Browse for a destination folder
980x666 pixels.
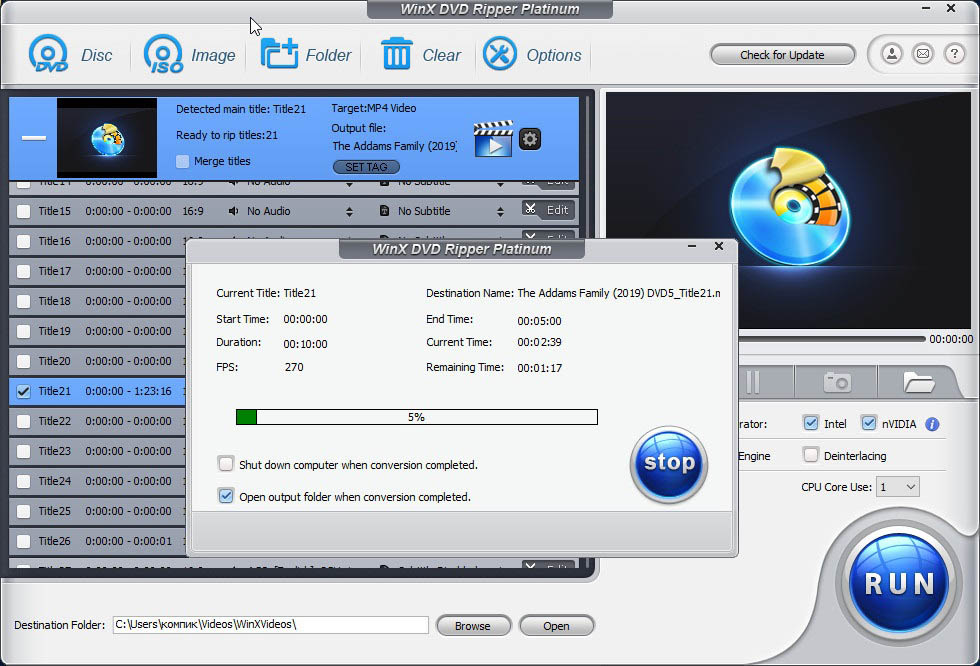tap(473, 625)
